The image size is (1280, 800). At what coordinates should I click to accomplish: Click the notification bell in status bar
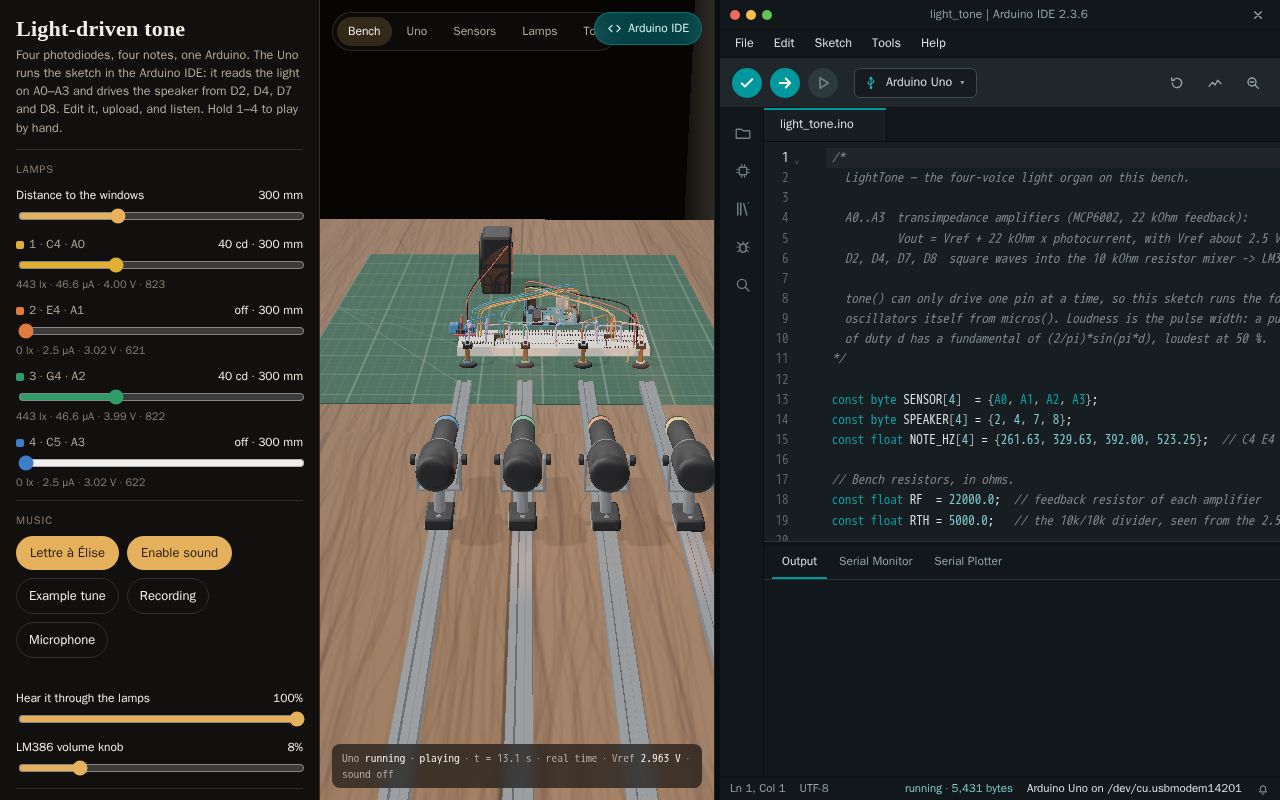1263,789
